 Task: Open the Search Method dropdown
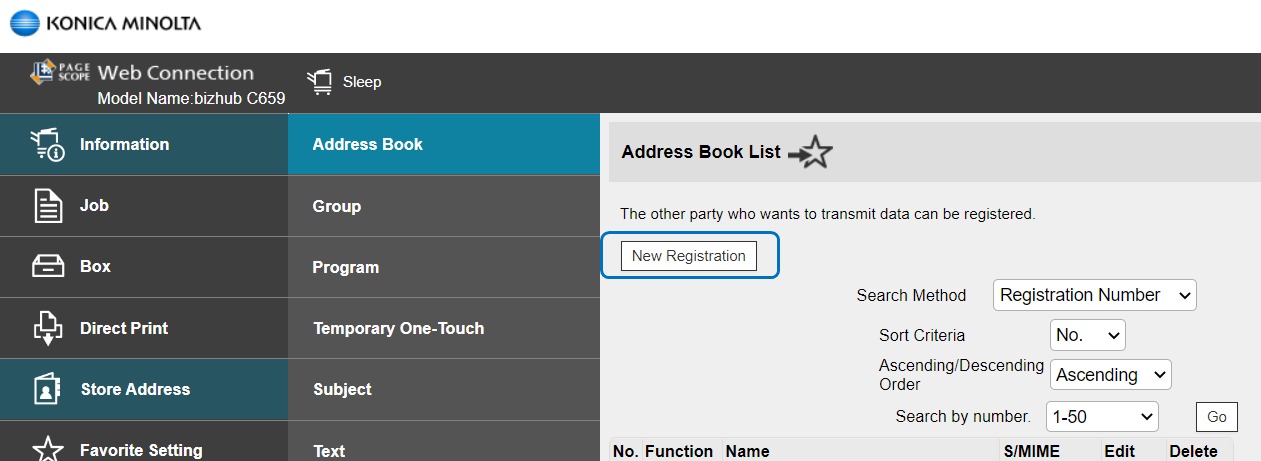[x=1095, y=295]
